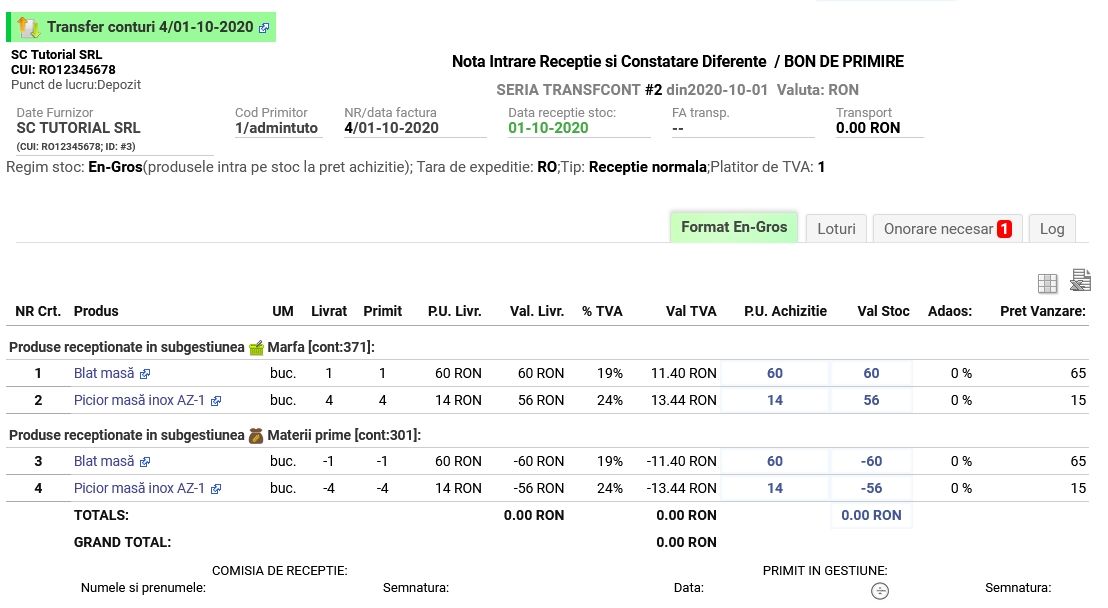The width and height of the screenshot is (1108, 608).
Task: Click the Marfa basket icon
Action: [x=257, y=348]
